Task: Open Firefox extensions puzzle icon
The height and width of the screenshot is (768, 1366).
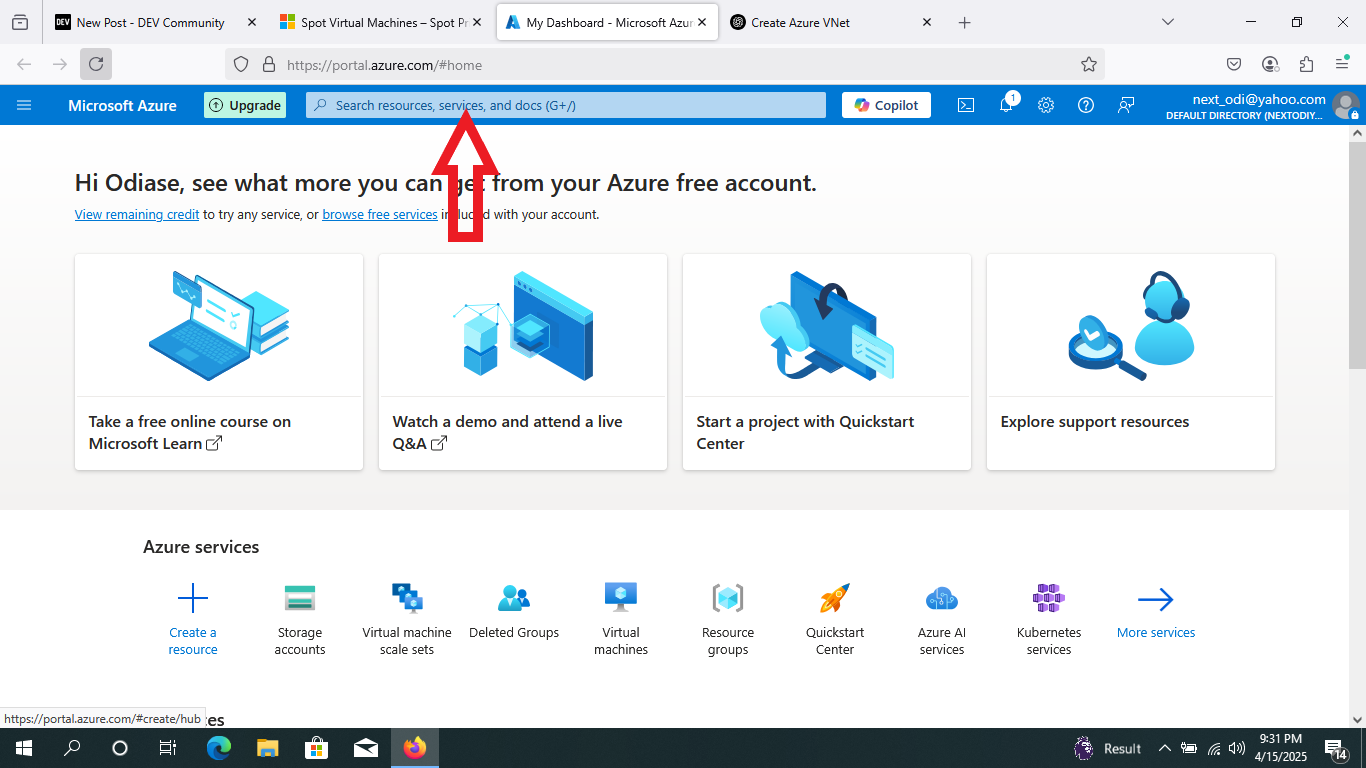Action: coord(1306,64)
